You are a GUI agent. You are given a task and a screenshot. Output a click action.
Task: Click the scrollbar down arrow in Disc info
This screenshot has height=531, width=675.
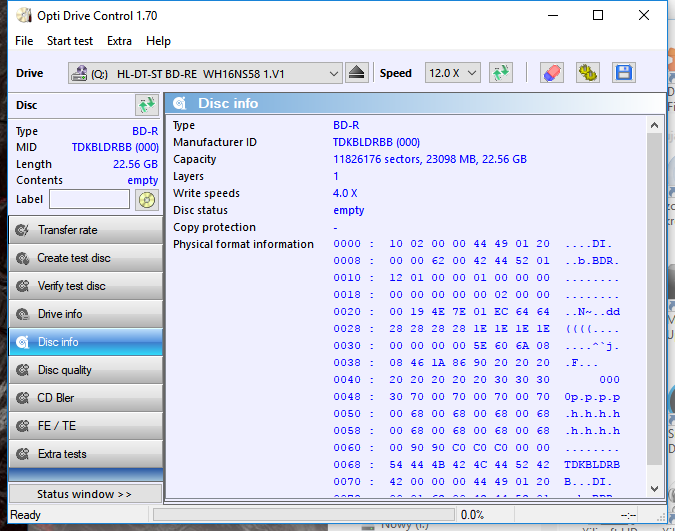point(654,488)
